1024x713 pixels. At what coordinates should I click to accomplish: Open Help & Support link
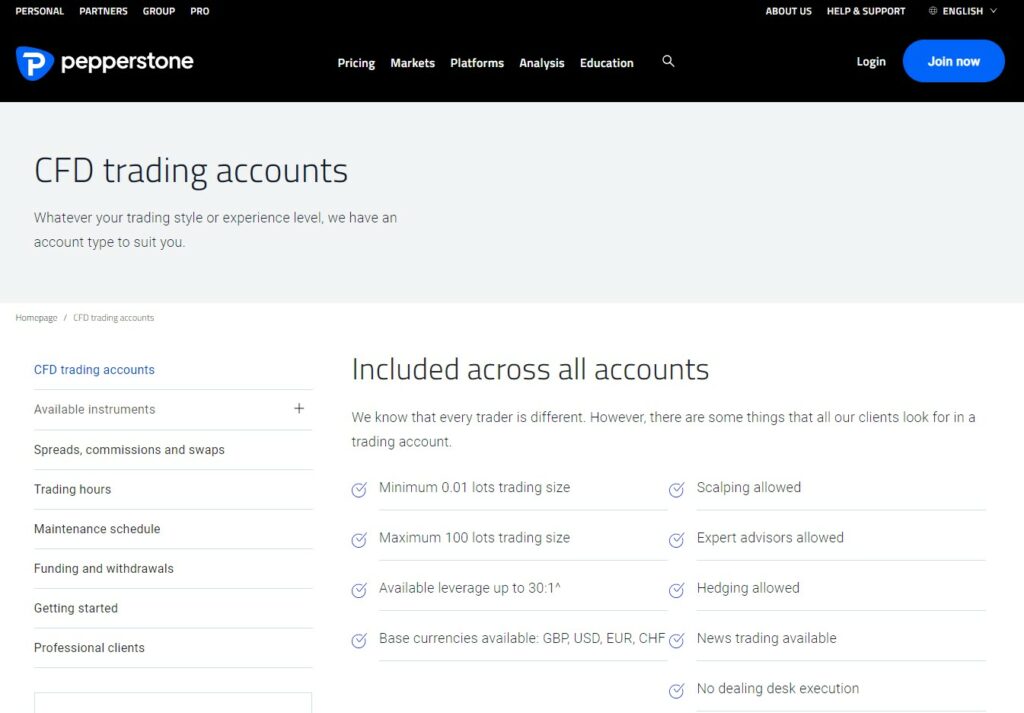click(866, 11)
